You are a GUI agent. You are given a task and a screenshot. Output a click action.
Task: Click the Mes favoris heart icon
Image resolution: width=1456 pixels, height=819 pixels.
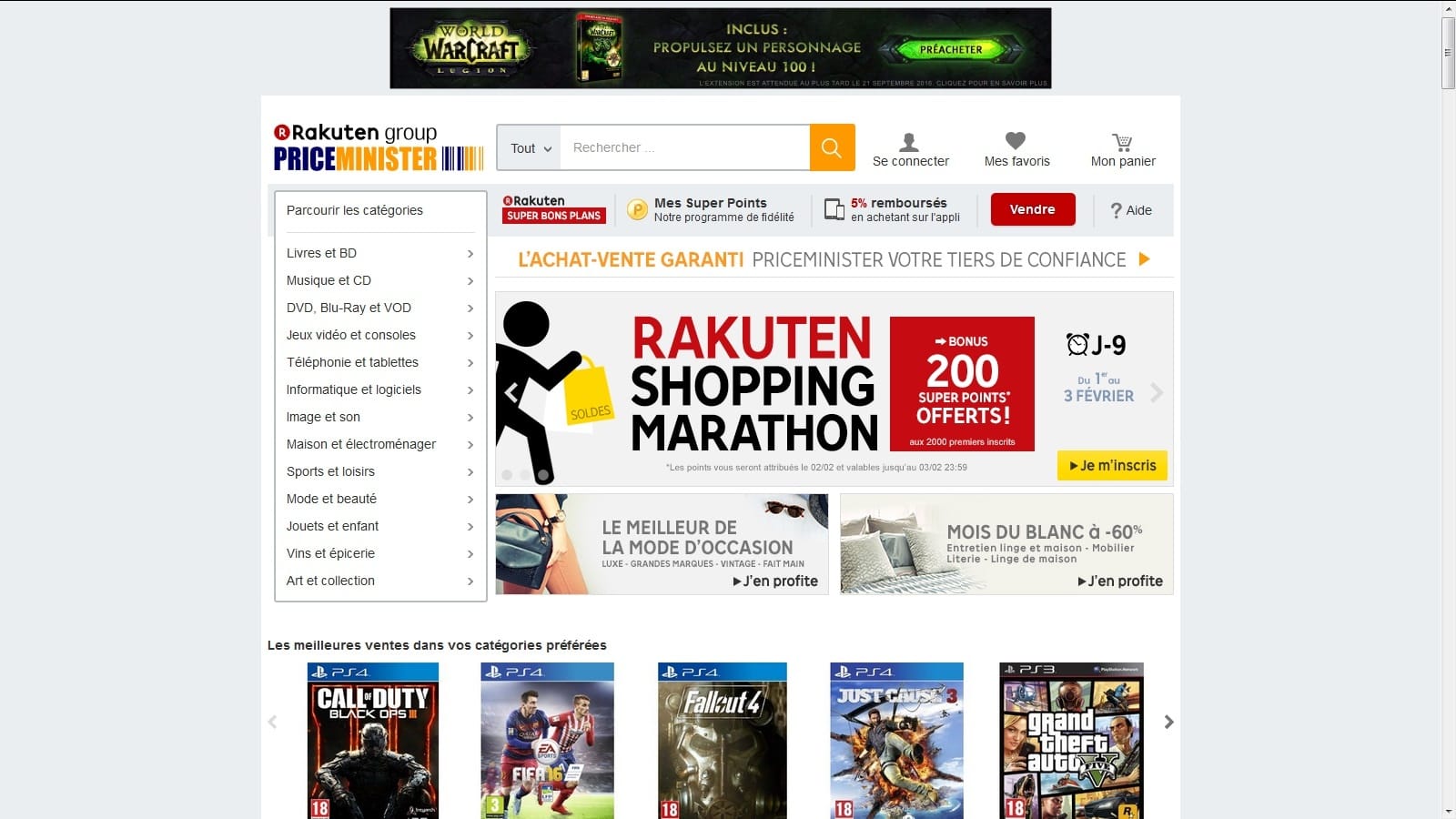click(1016, 141)
